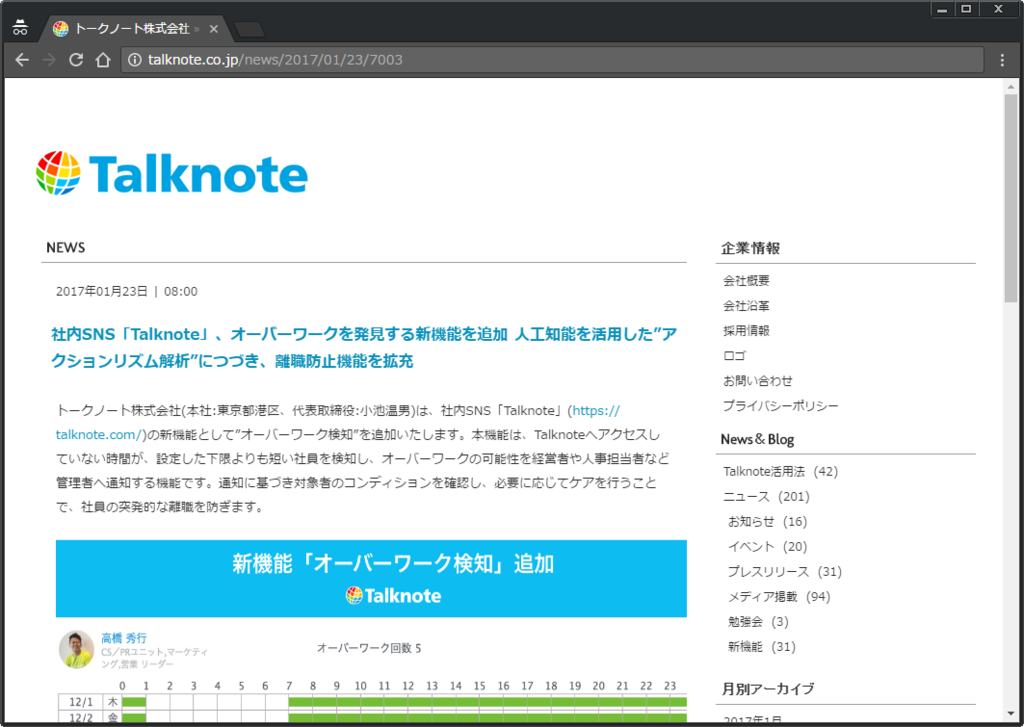The image size is (1024, 727).
Task: Open a new tab button
Action: [x=249, y=29]
